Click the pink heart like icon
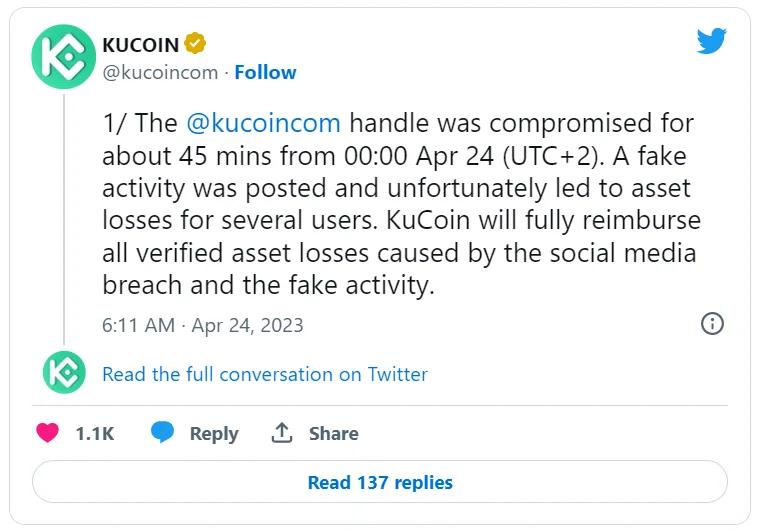Image resolution: width=759 pixels, height=531 pixels. tap(48, 433)
